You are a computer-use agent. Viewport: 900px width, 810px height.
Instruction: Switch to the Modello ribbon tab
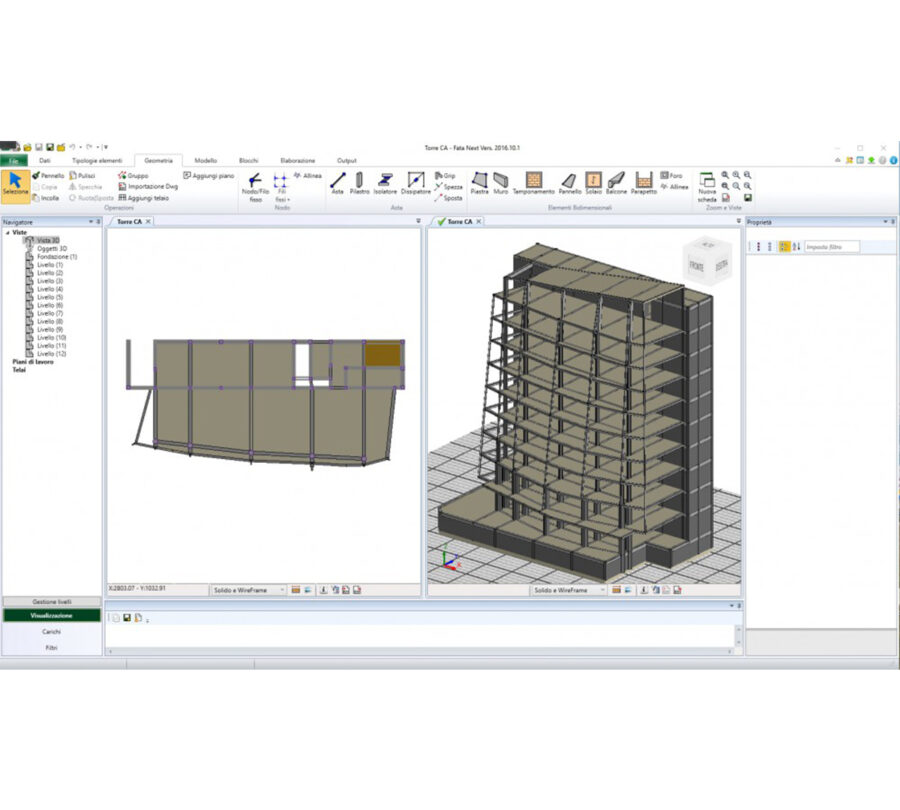(x=205, y=160)
